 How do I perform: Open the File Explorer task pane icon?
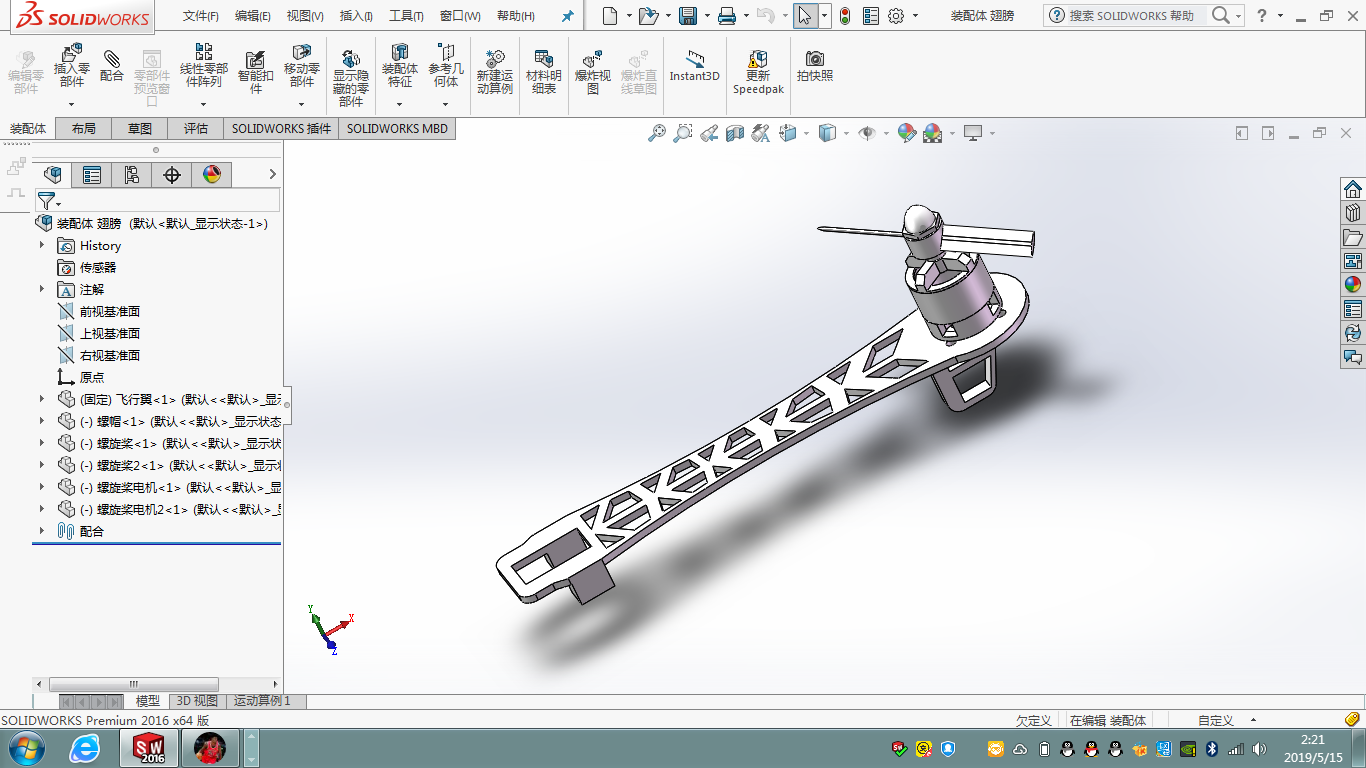1353,237
